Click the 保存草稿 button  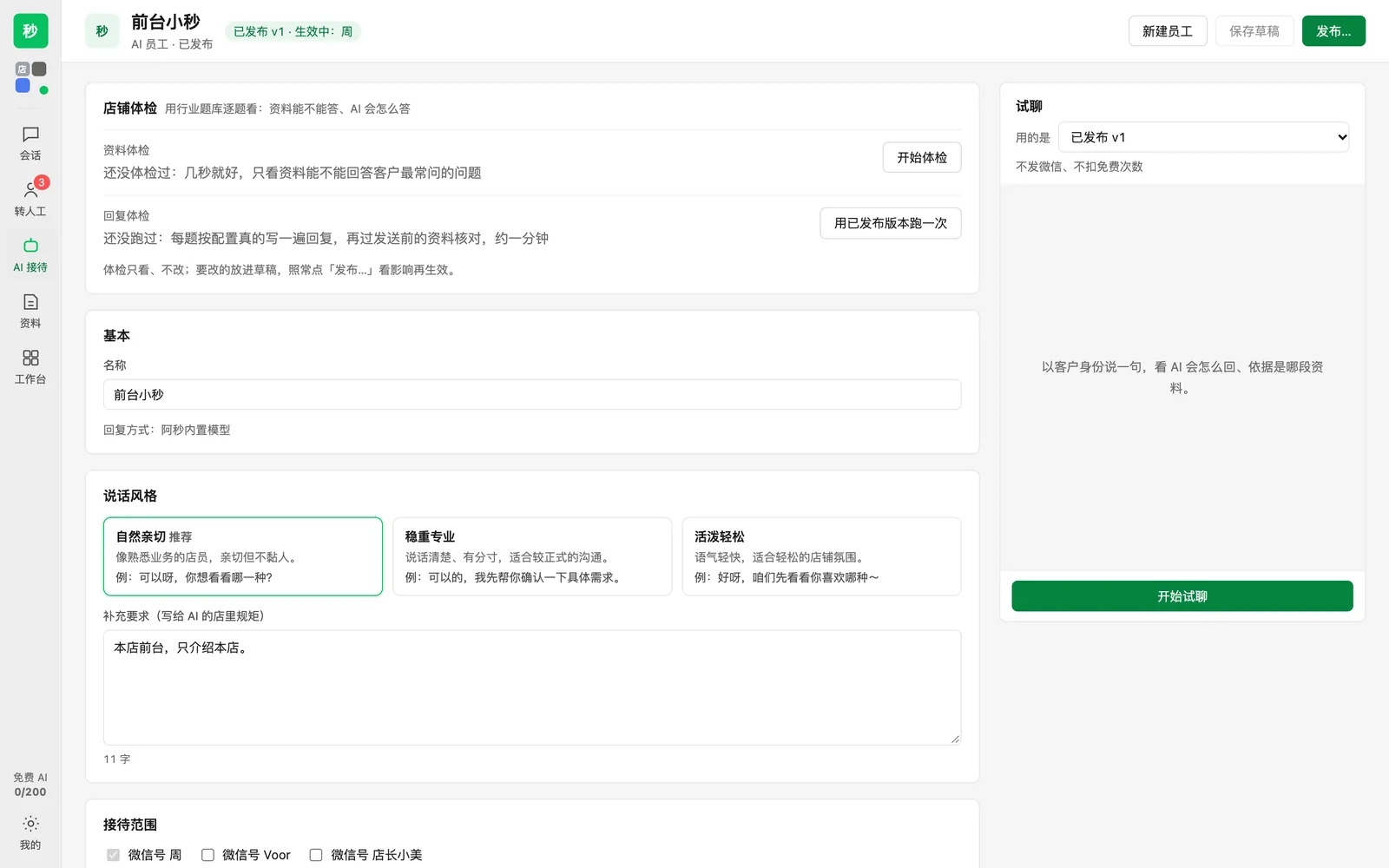tap(1254, 31)
